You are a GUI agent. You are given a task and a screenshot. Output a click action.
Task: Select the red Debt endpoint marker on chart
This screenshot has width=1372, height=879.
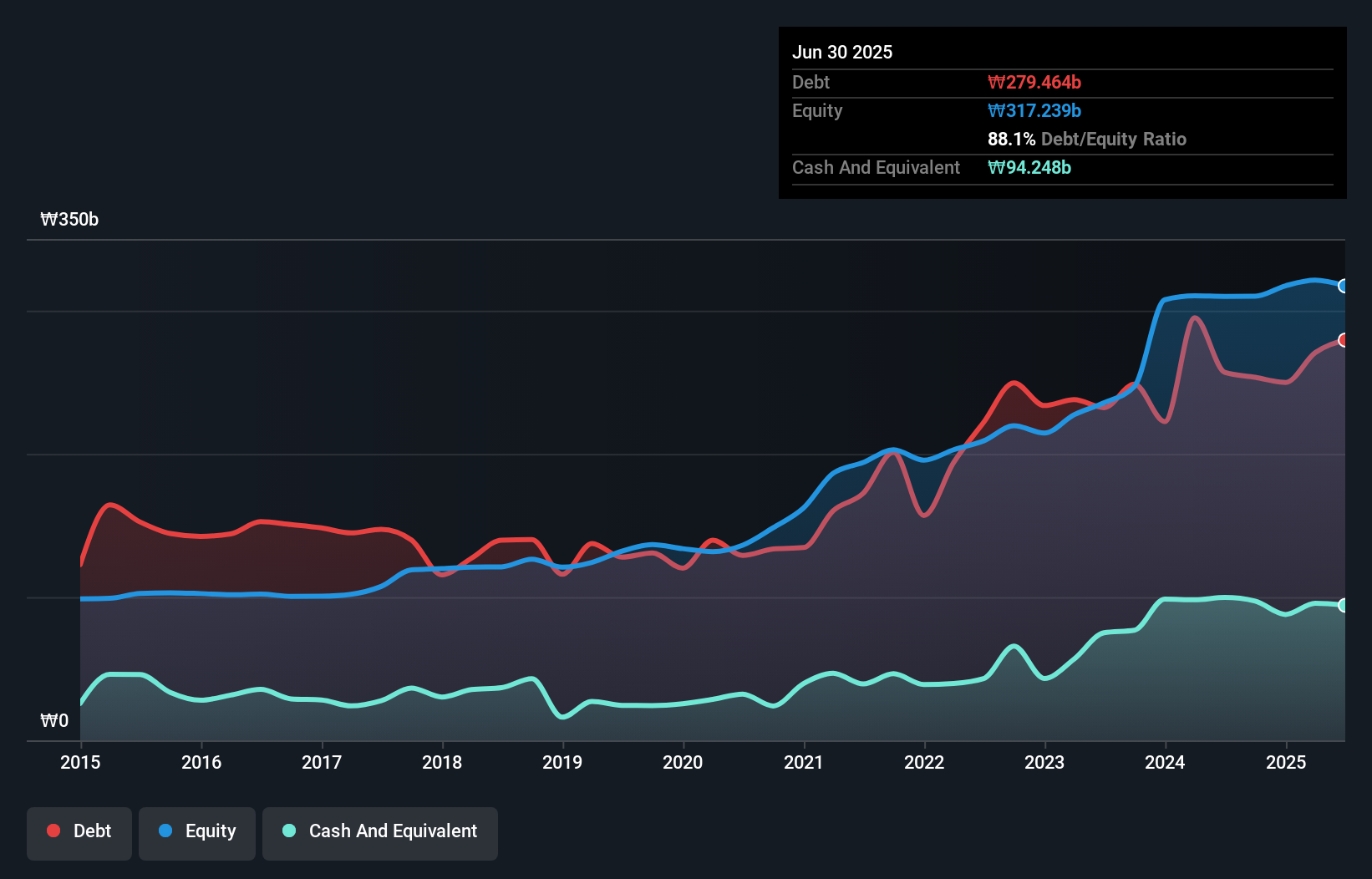click(1344, 340)
